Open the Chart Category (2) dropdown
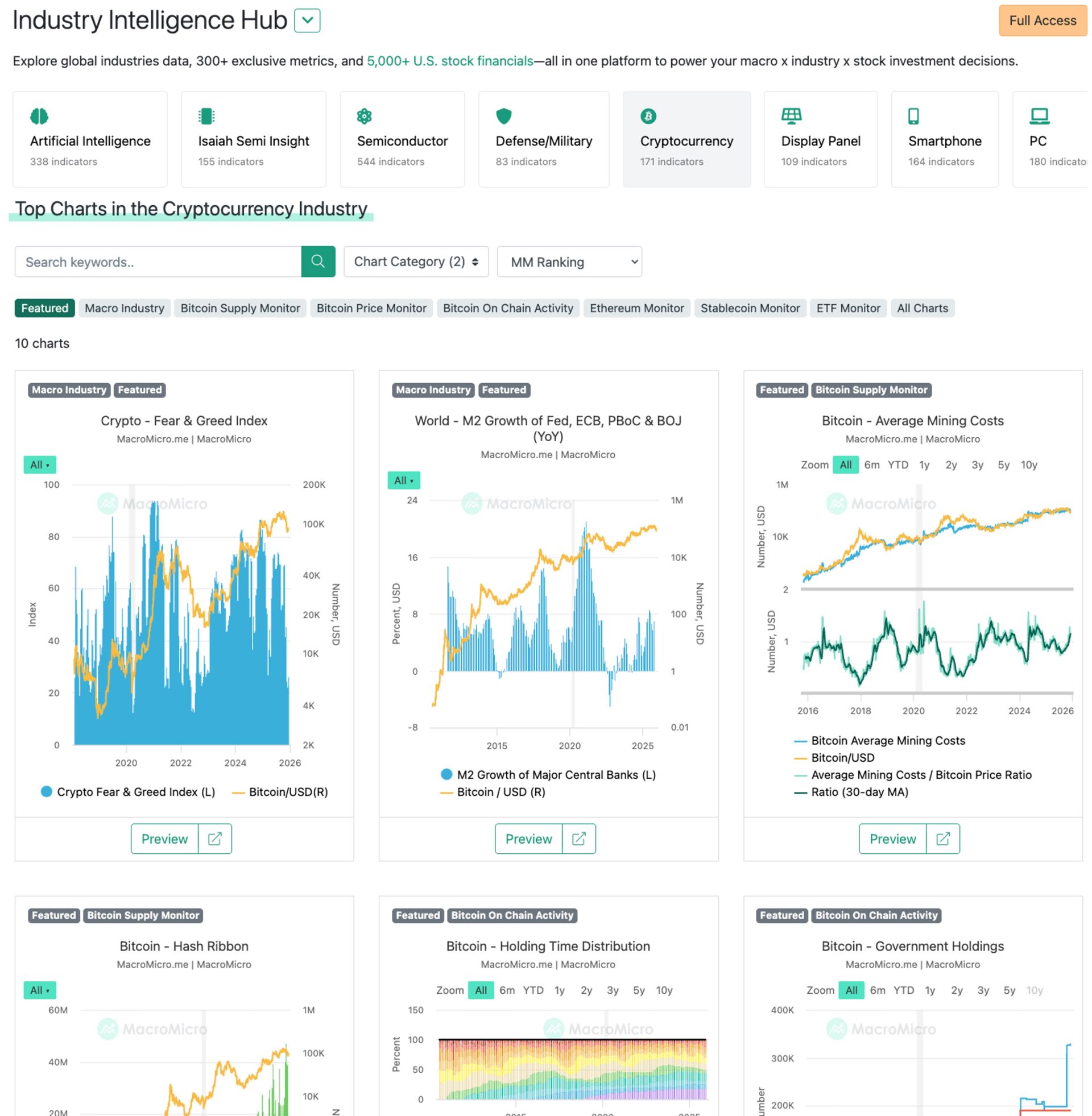The height and width of the screenshot is (1116, 1092). [x=416, y=262]
